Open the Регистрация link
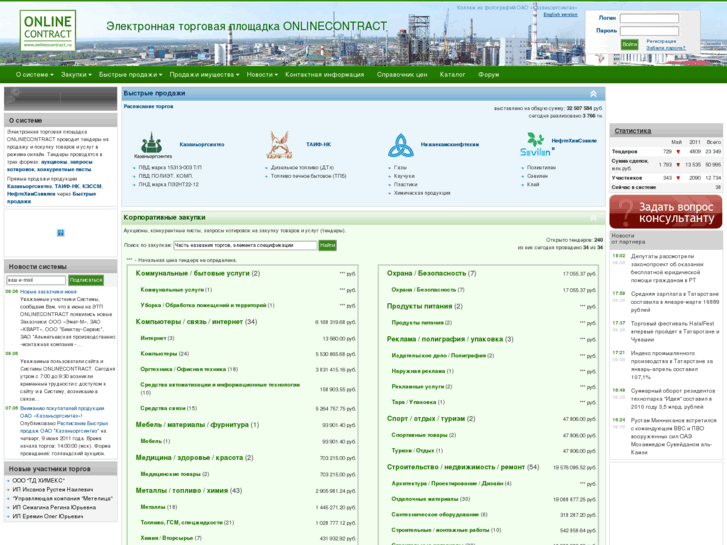727x545 pixels. pyautogui.click(x=661, y=41)
